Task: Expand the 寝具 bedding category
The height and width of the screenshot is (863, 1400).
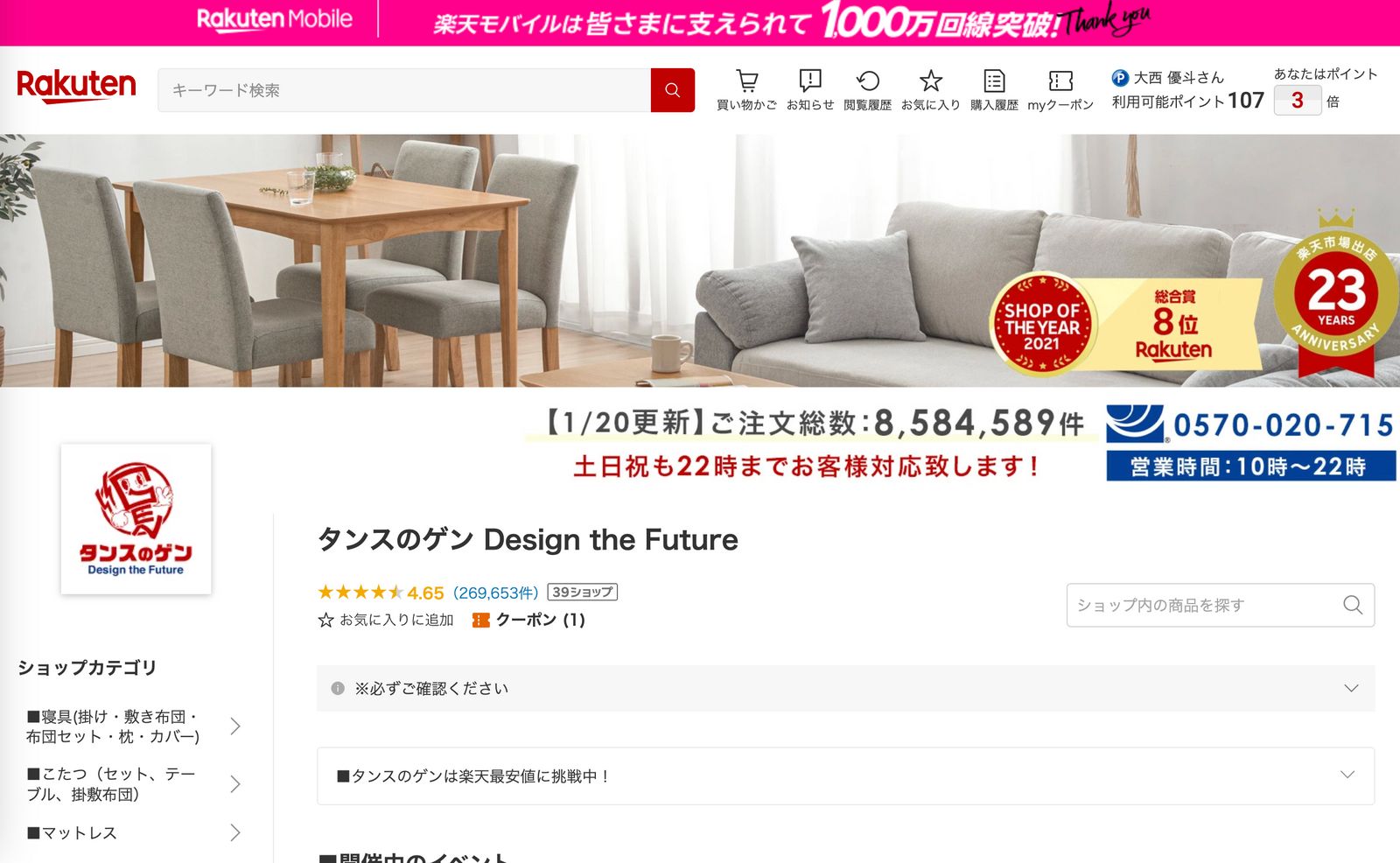Action: 133,726
